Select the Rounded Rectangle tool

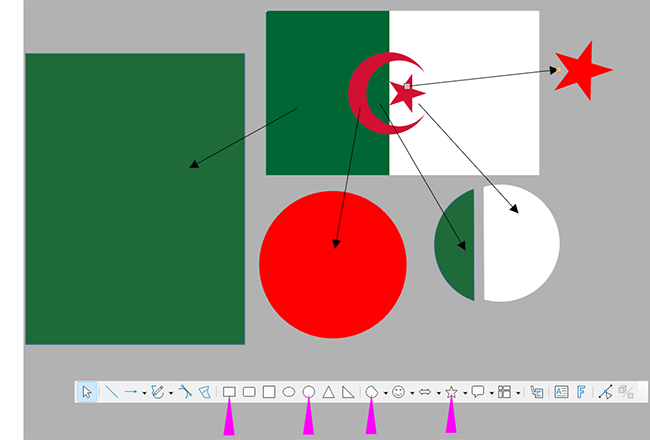[249, 392]
